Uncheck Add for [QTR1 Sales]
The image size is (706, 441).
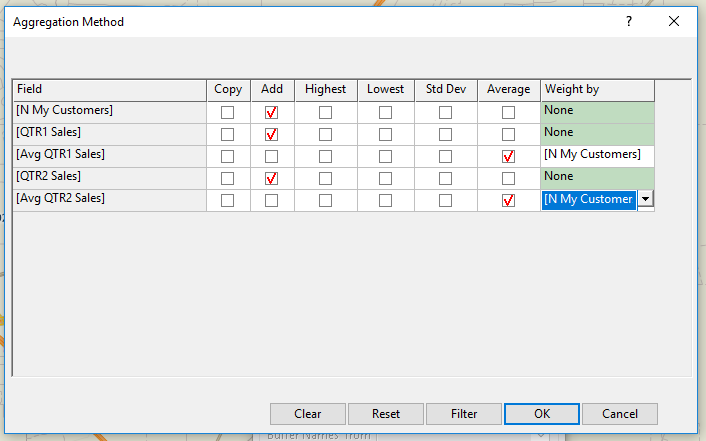point(271,134)
